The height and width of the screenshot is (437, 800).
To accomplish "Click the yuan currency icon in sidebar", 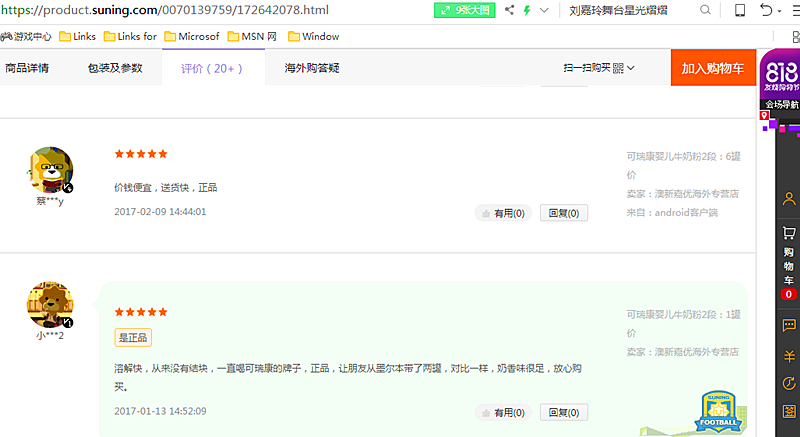I will [789, 356].
